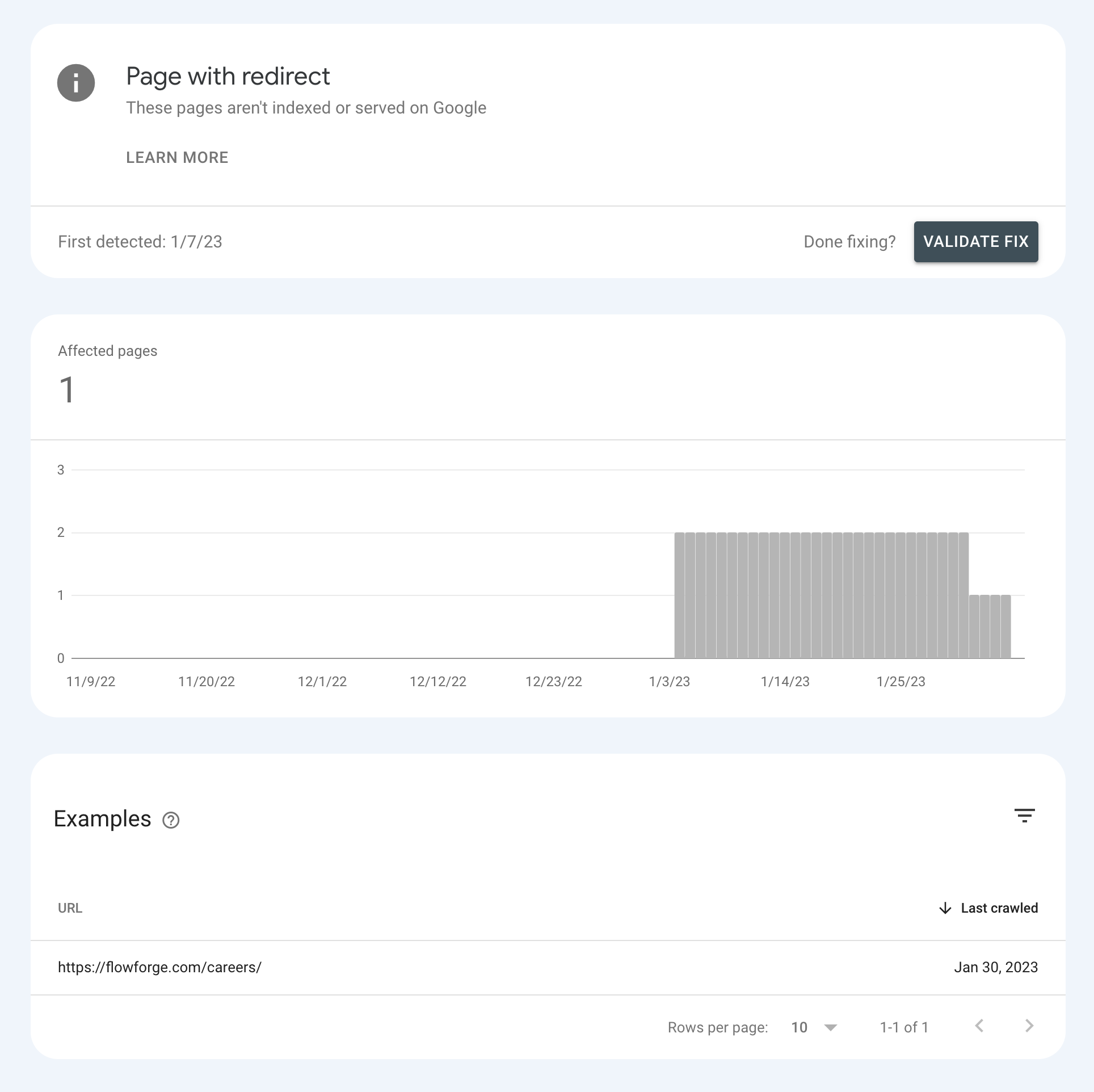The width and height of the screenshot is (1094, 1092).
Task: Click the Affected pages count of 1
Action: tap(66, 389)
